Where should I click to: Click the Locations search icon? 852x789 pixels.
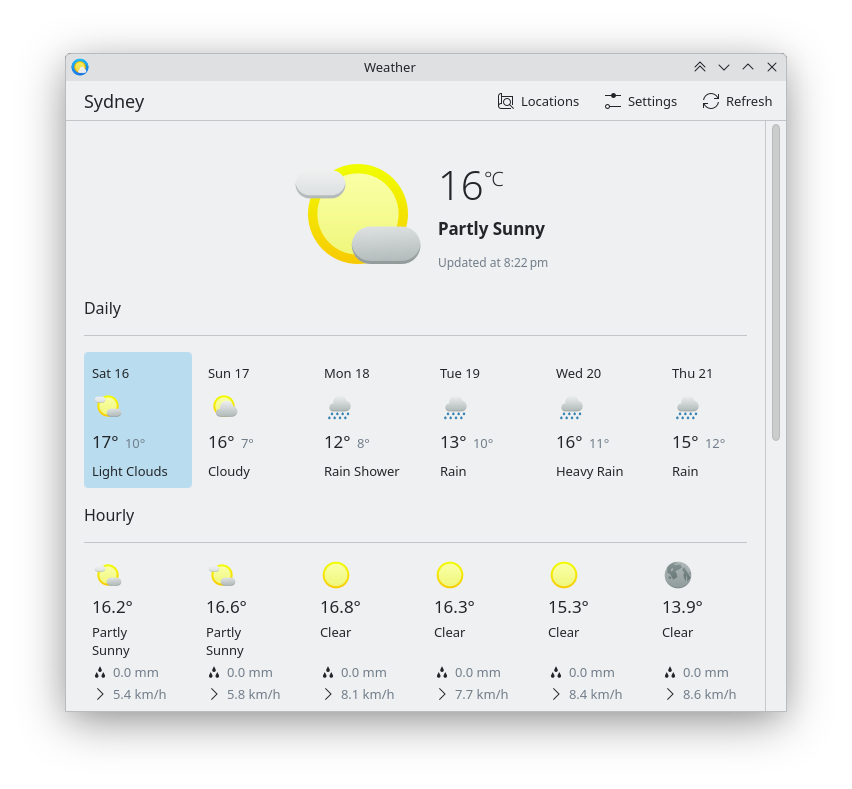505,101
